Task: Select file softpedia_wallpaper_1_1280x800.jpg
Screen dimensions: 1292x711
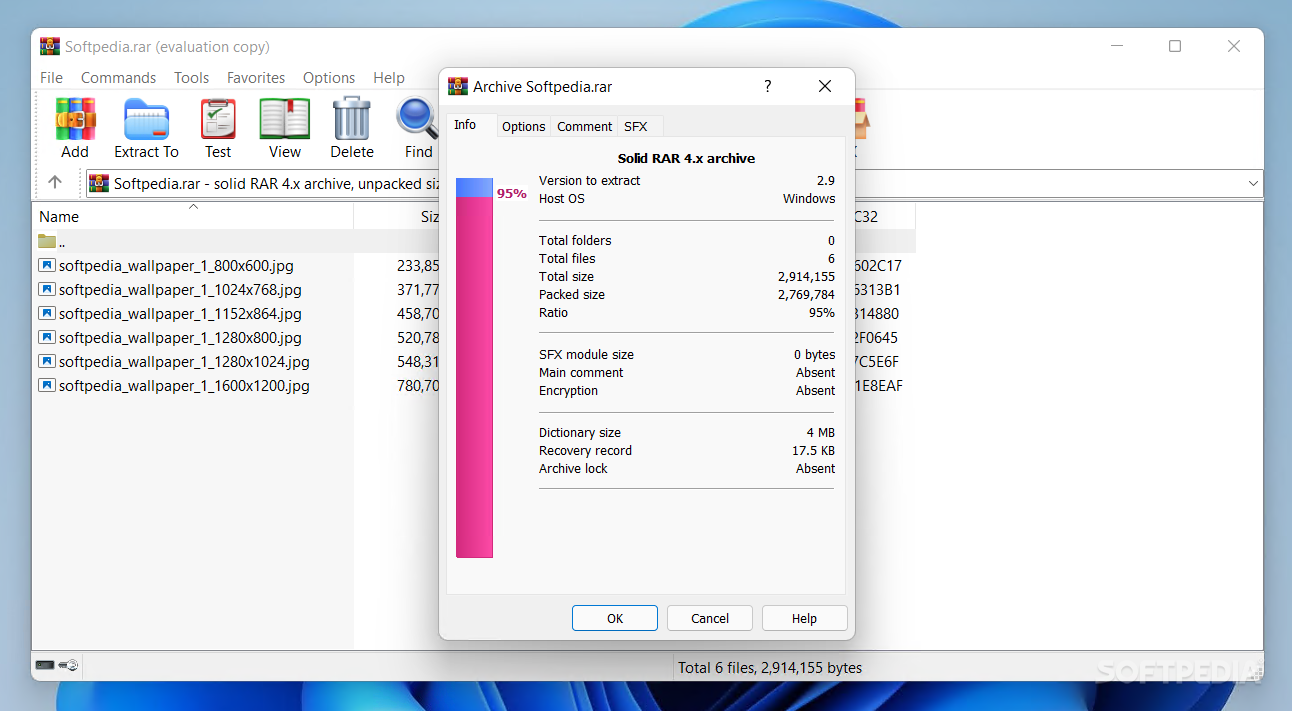Action: [180, 337]
